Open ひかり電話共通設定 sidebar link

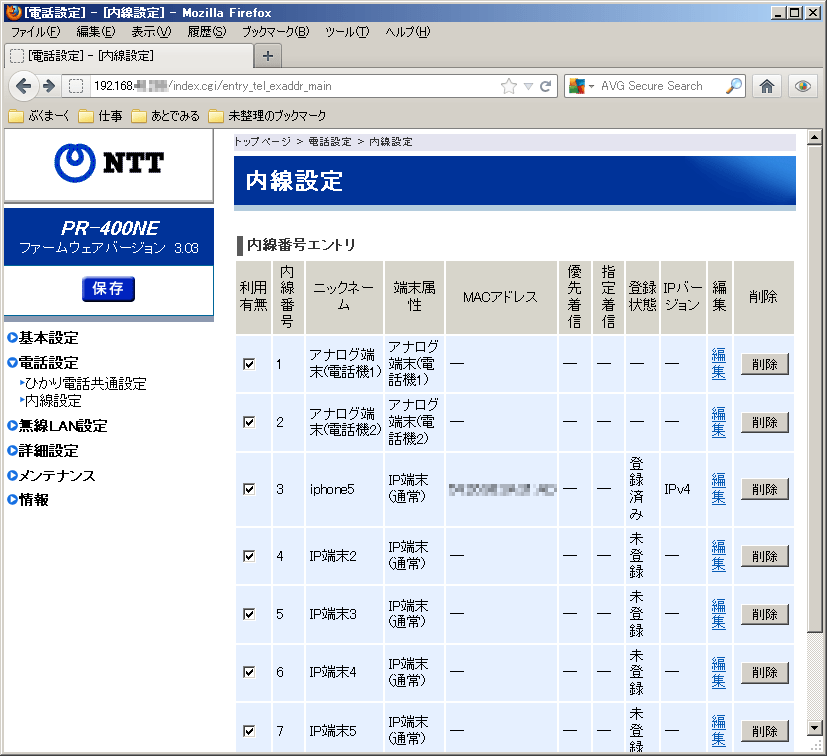(85, 384)
